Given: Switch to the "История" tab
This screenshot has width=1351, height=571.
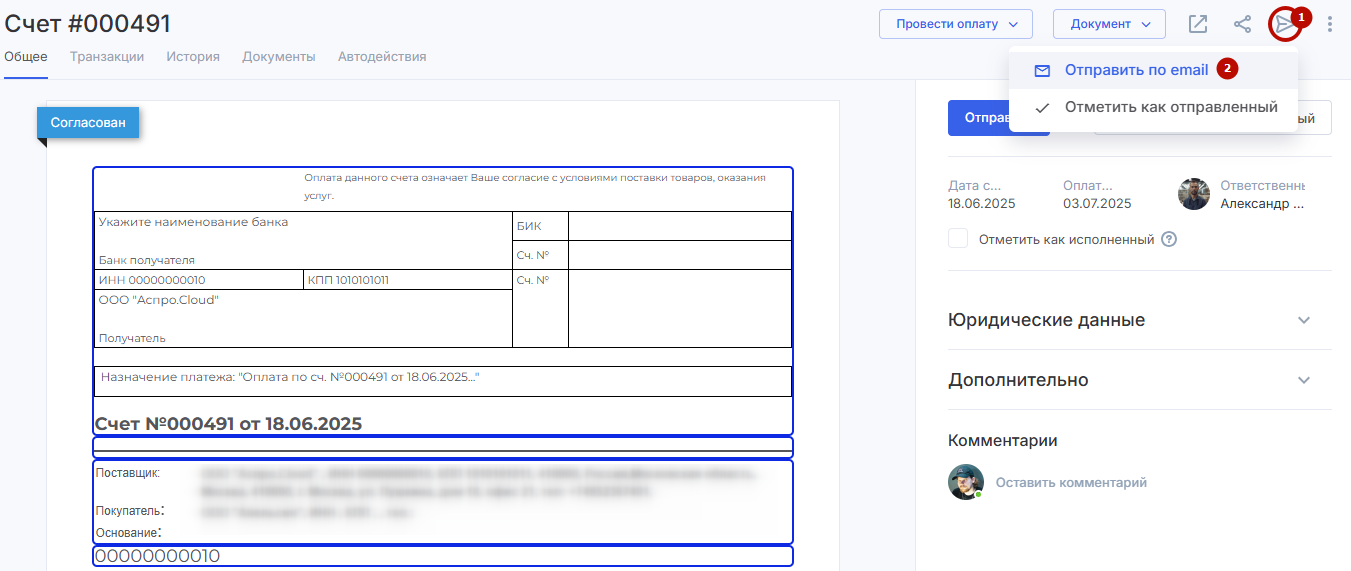Looking at the screenshot, I should [x=193, y=57].
